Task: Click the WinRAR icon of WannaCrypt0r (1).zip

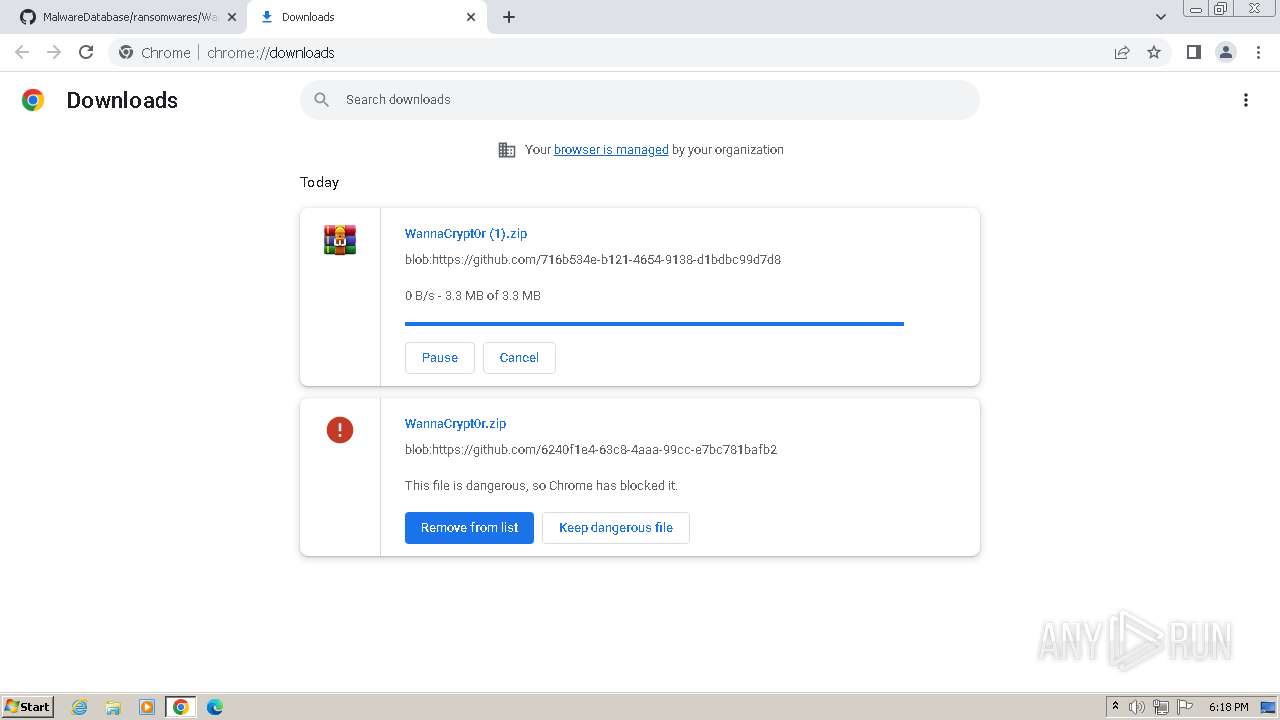Action: 340,240
